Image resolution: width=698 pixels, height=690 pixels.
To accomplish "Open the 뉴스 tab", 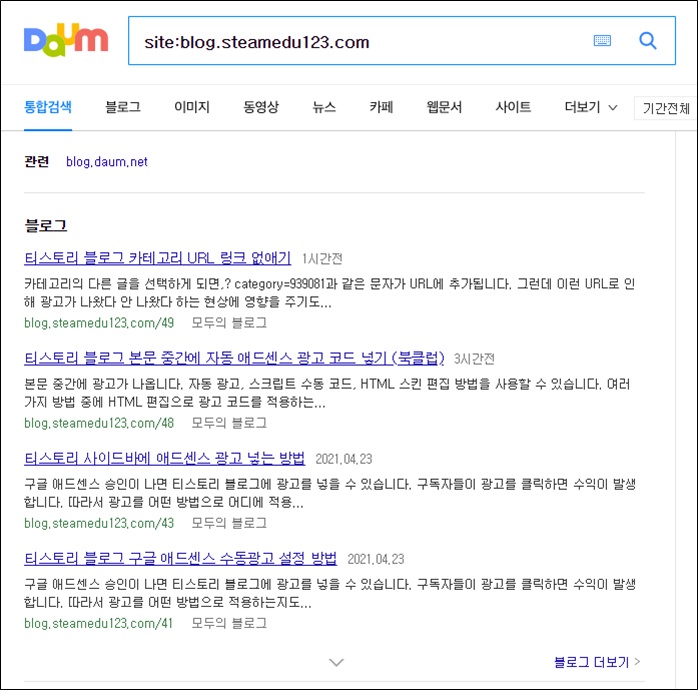I will coord(324,107).
